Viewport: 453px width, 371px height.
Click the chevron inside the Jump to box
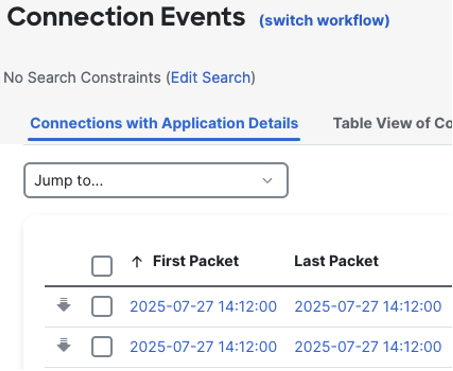pos(267,181)
